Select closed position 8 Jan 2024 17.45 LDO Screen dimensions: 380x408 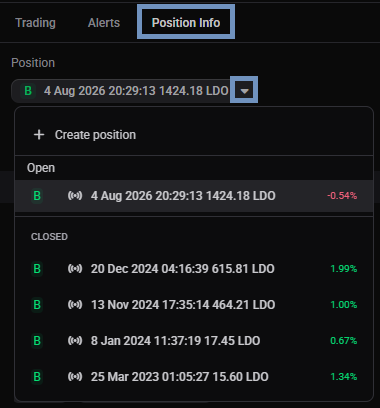(194, 341)
